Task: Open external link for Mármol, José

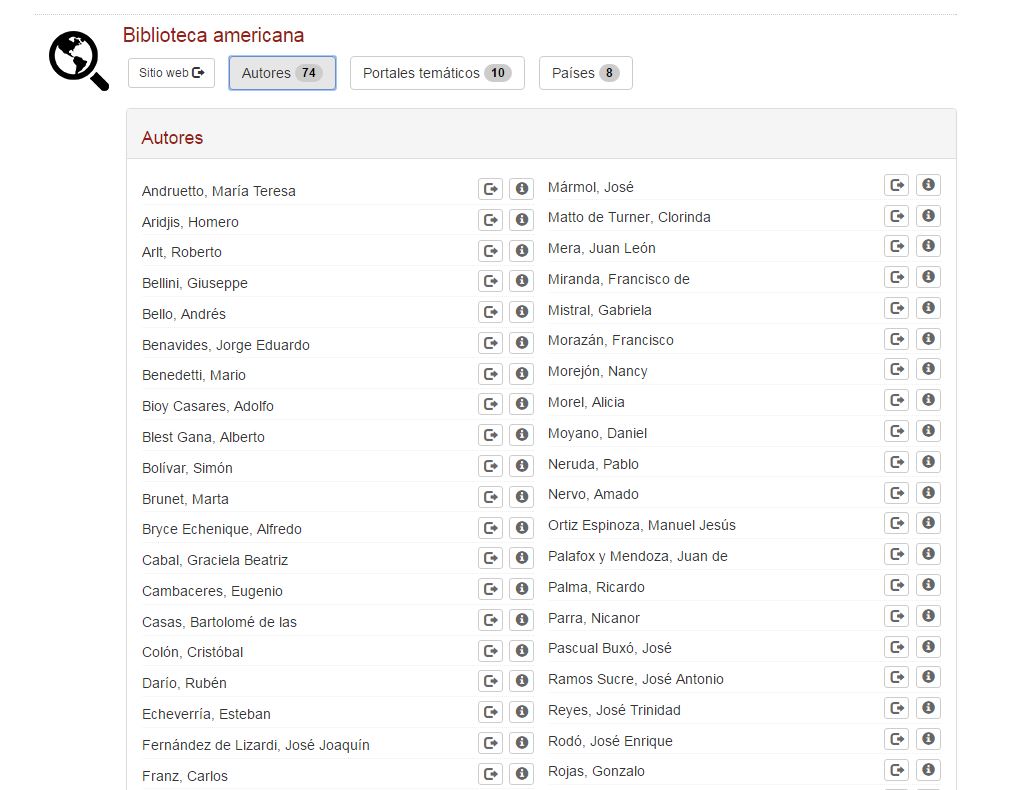Action: (x=897, y=185)
